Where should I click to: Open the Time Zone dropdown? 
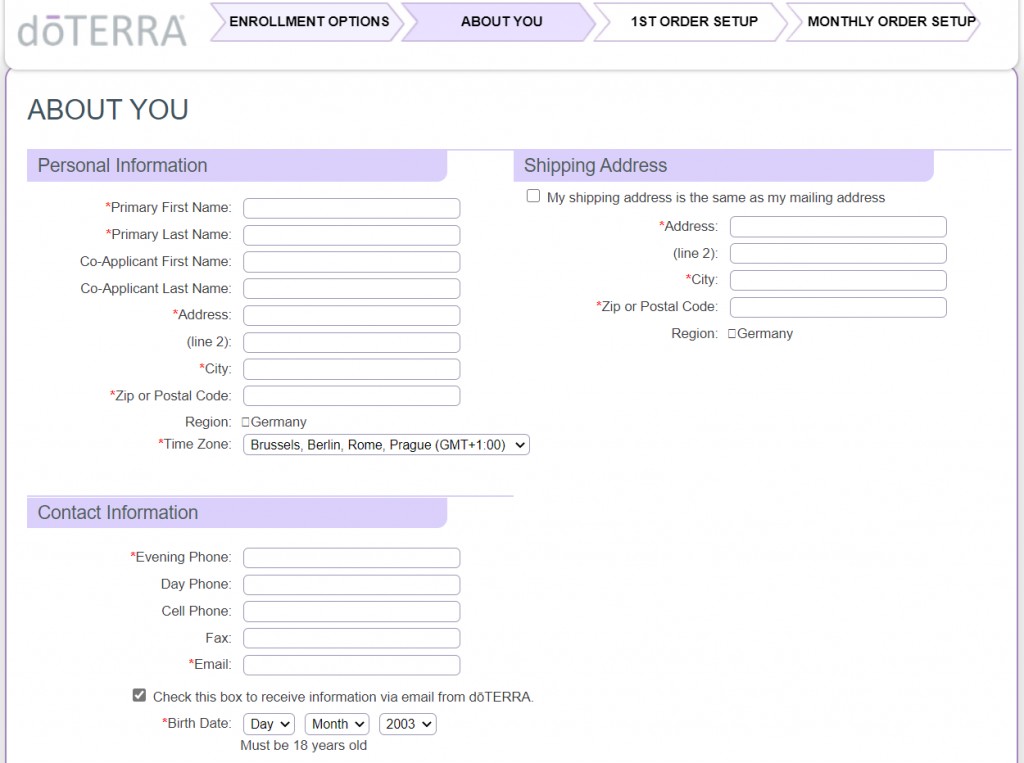[x=386, y=445]
